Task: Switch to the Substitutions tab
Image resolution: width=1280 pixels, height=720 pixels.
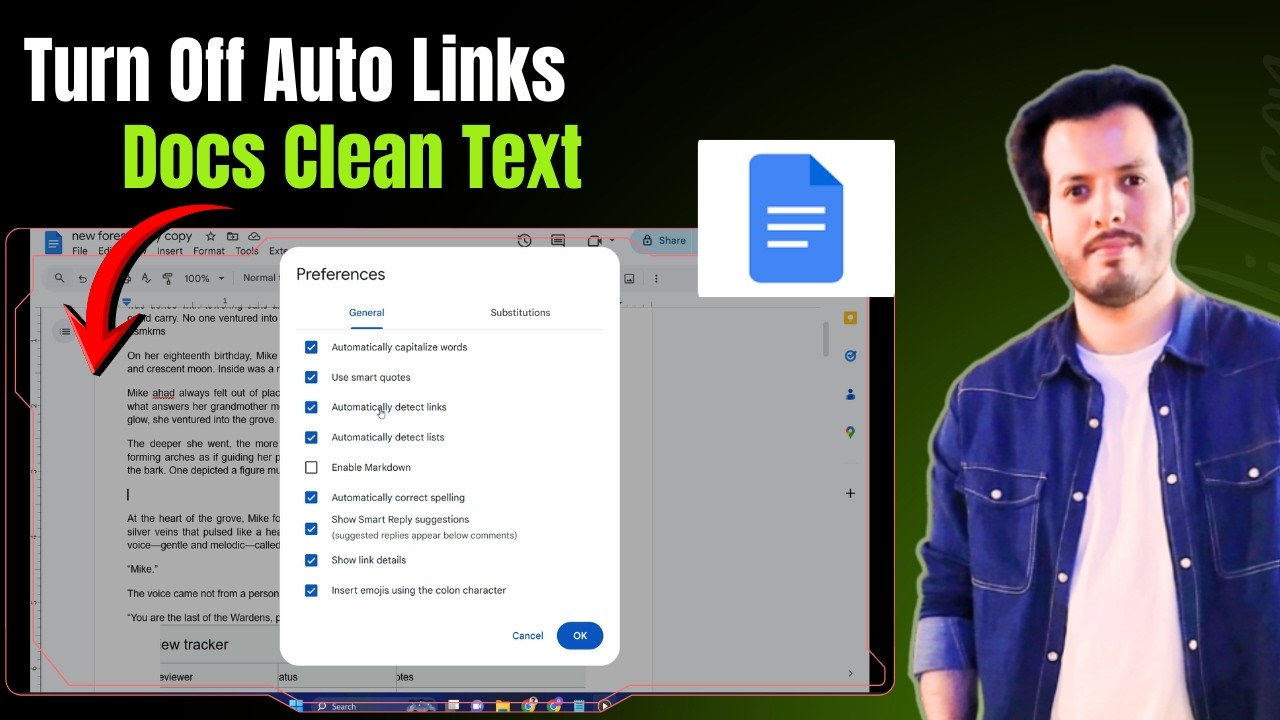Action: coord(520,312)
